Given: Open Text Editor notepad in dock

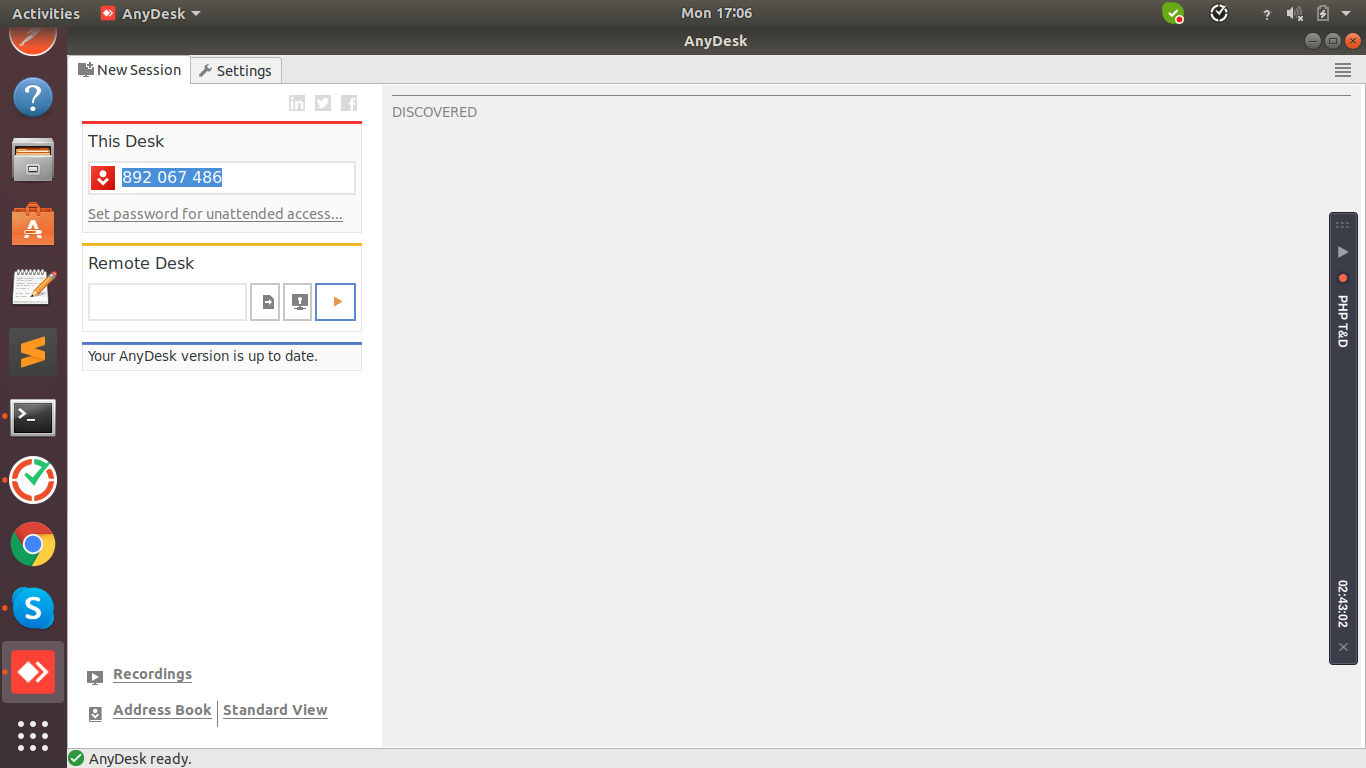Looking at the screenshot, I should coord(33,288).
